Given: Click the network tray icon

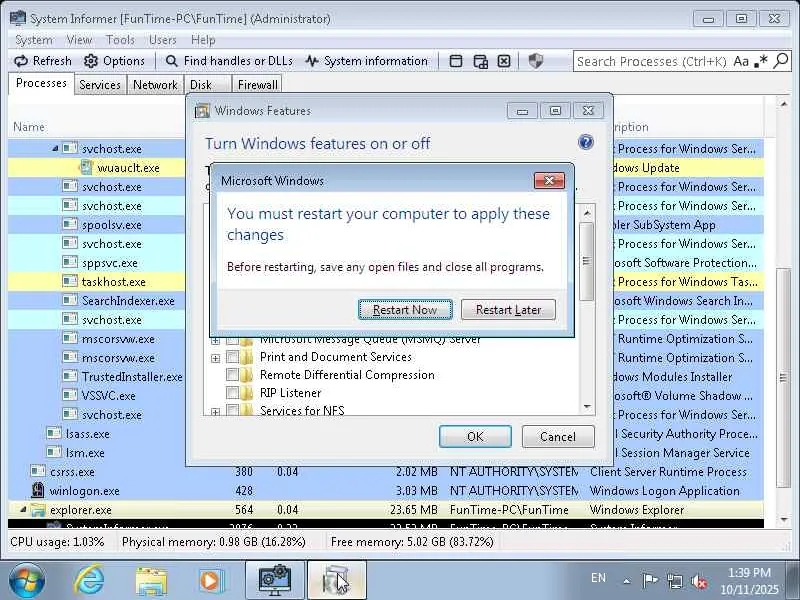Looking at the screenshot, I should click(674, 581).
